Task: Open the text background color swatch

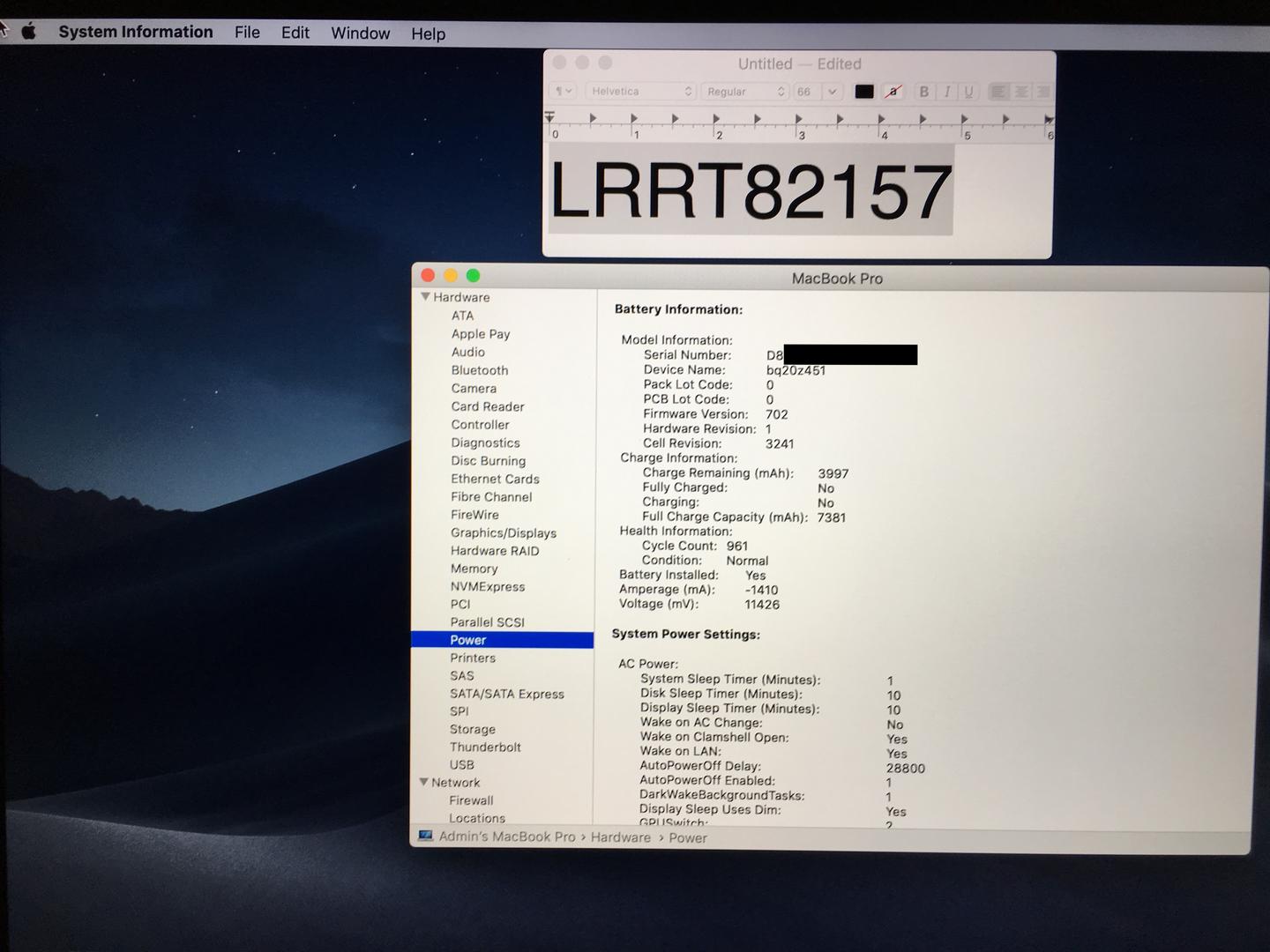Action: 893,92
